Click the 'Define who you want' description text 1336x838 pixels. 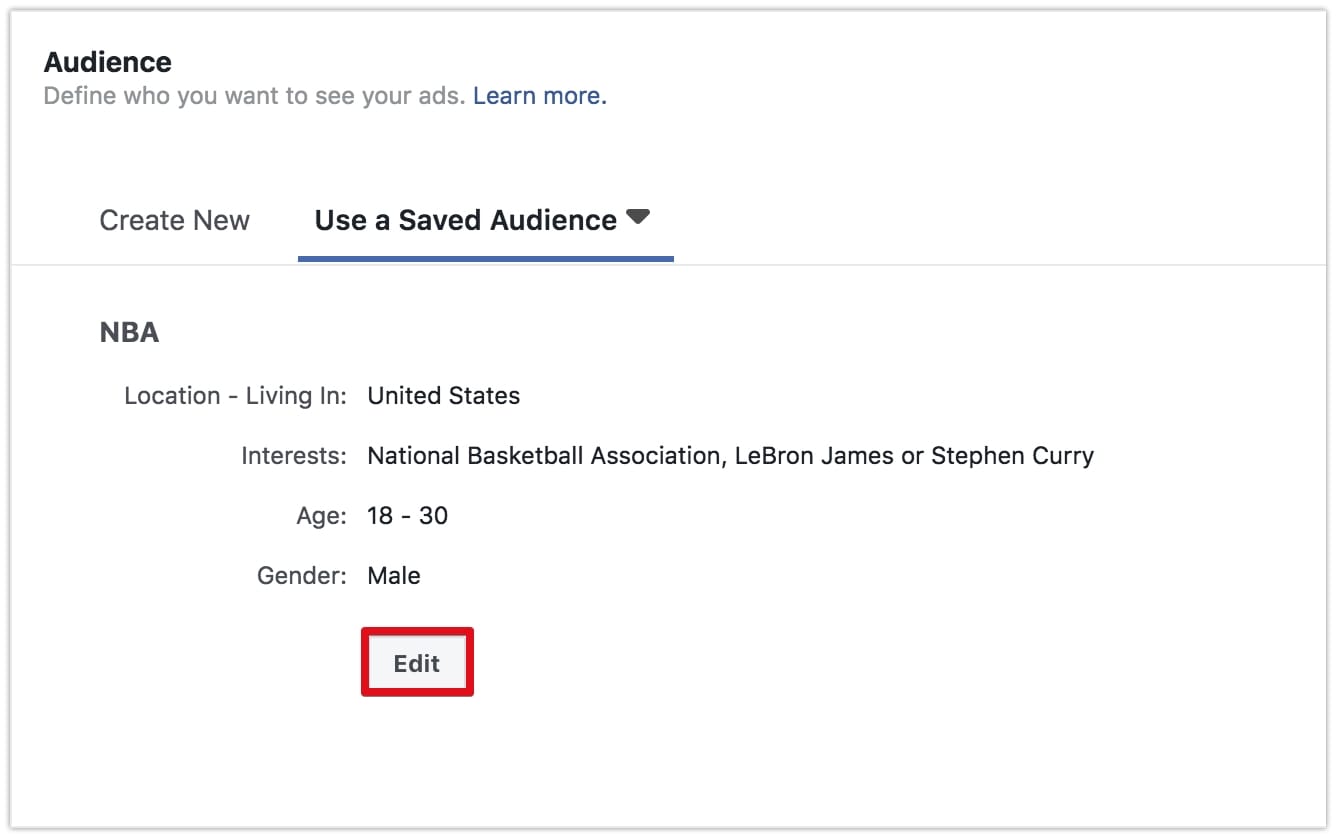point(254,96)
